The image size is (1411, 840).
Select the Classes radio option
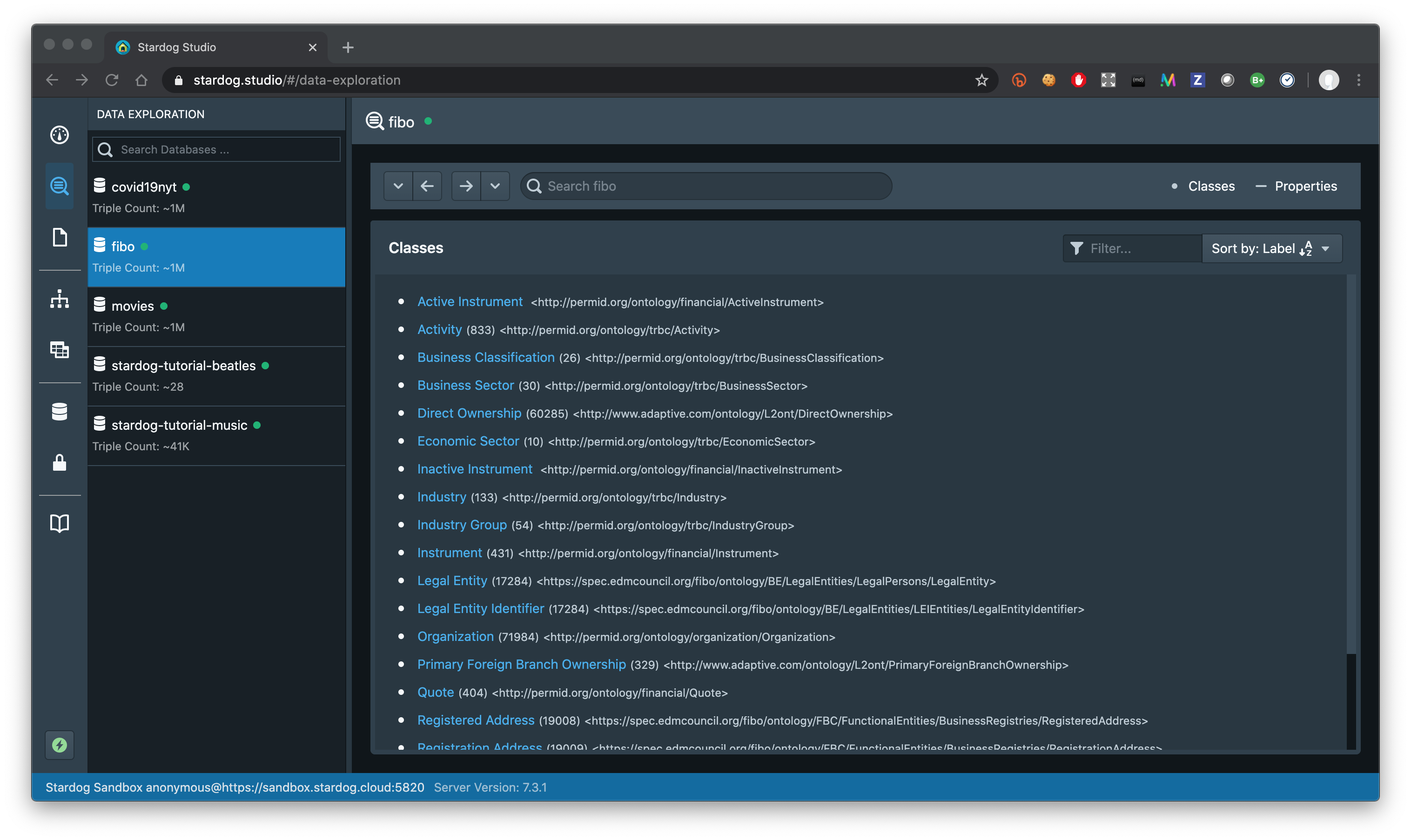click(x=1211, y=186)
